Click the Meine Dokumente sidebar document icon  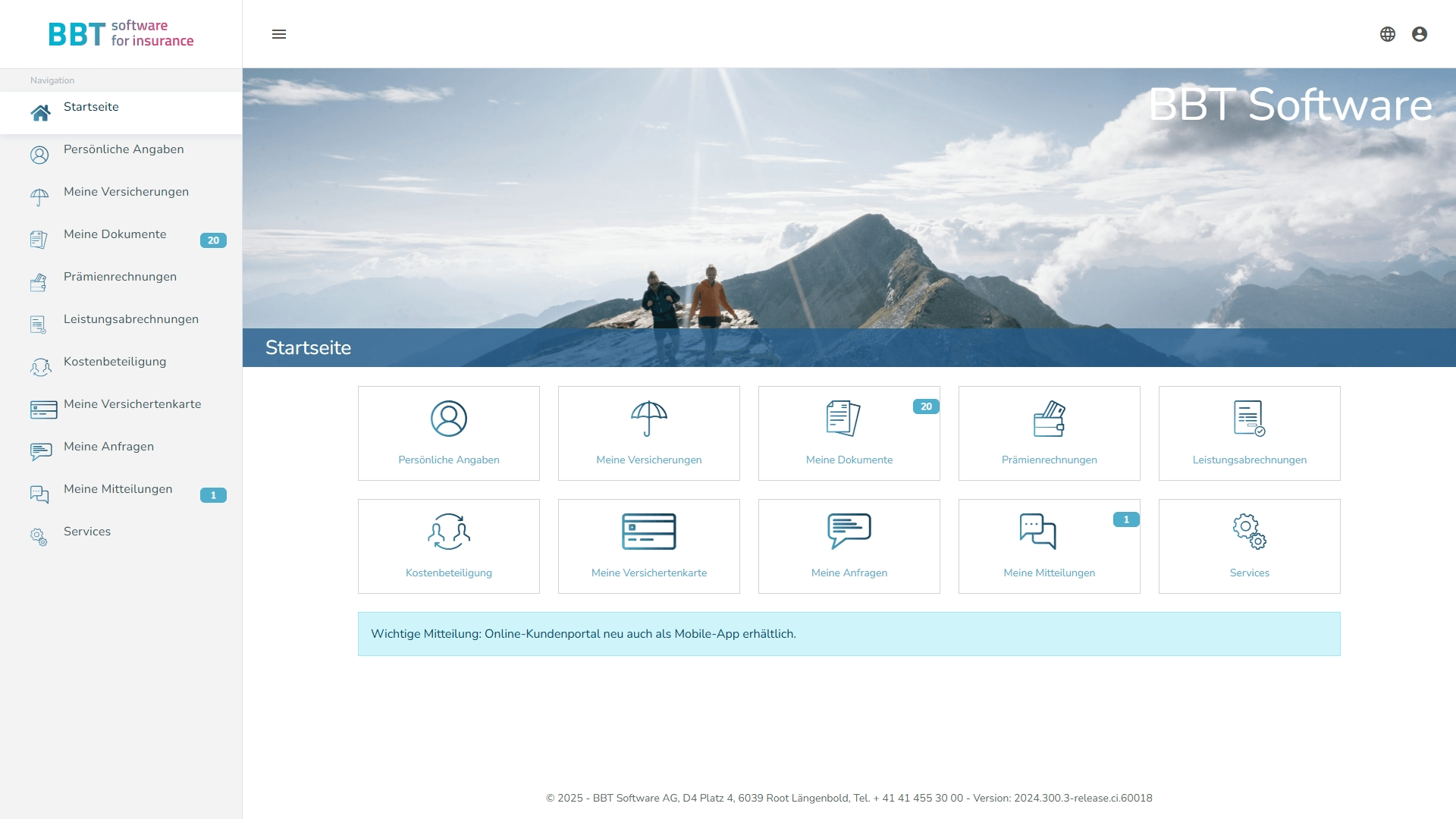click(39, 240)
